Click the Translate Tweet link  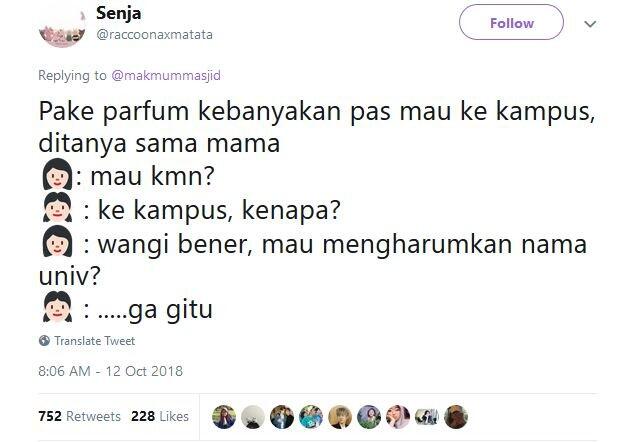click(94, 341)
